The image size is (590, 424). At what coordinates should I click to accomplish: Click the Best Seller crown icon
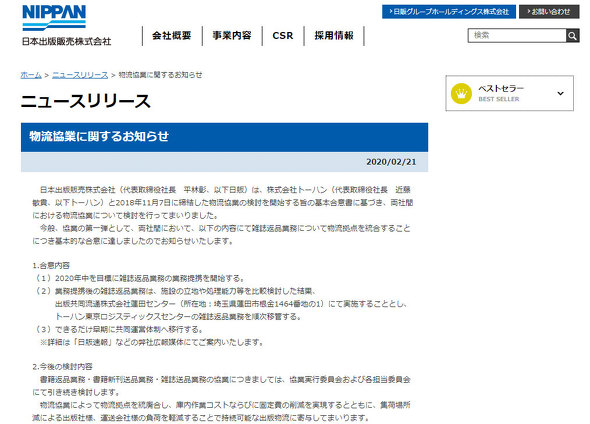pos(461,93)
